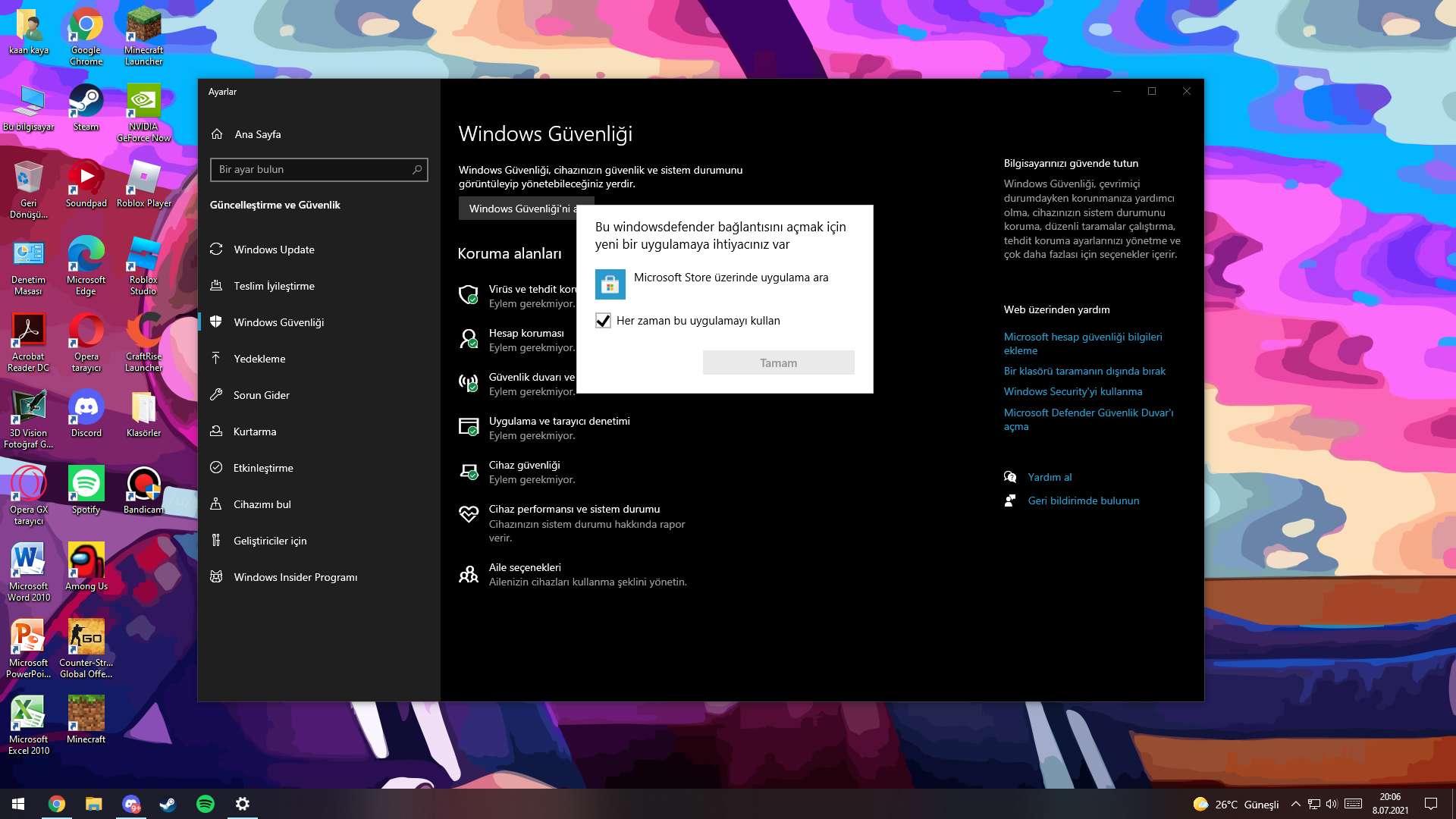This screenshot has height=819, width=1456.
Task: Uncheck Her zaman bu uygulamayı kullan
Action: [603, 321]
